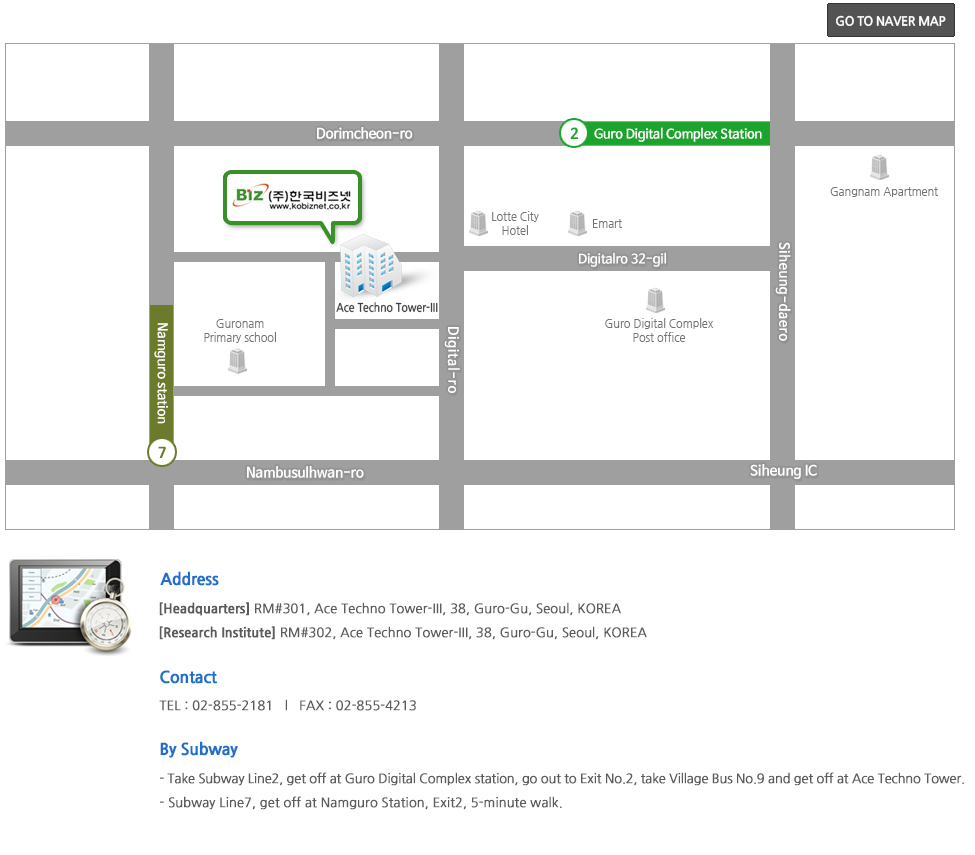The image size is (975, 855).
Task: Click the Digitalro 32-gil road label
Action: [622, 259]
